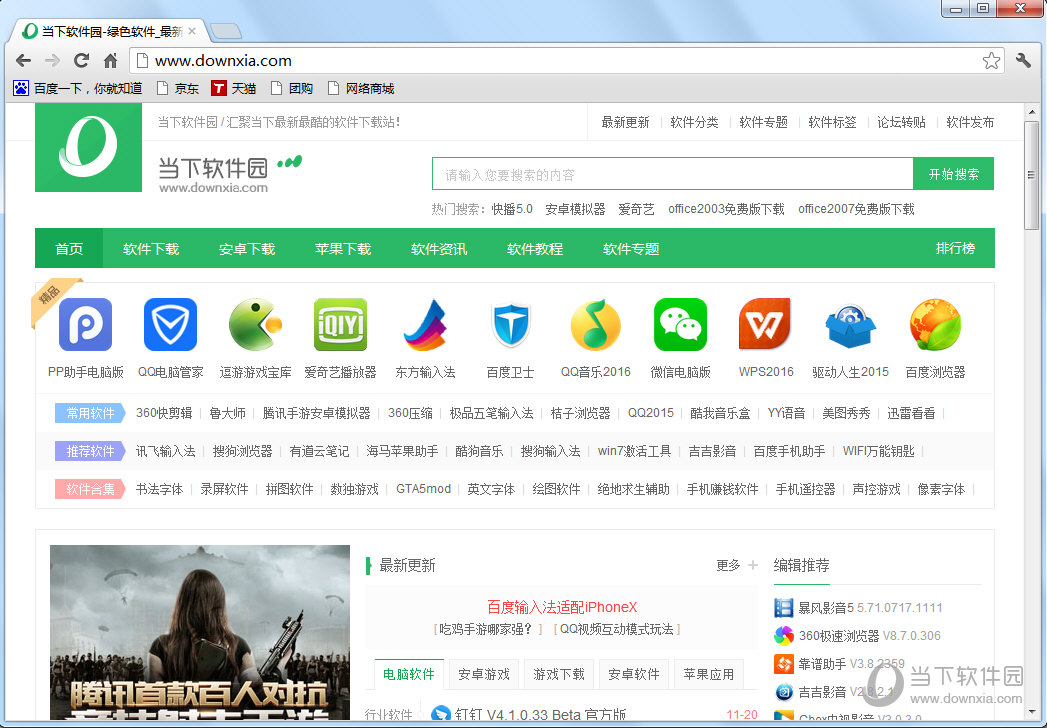Open the 软件分类 top link
Screen dimensions: 1047x728
[694, 122]
